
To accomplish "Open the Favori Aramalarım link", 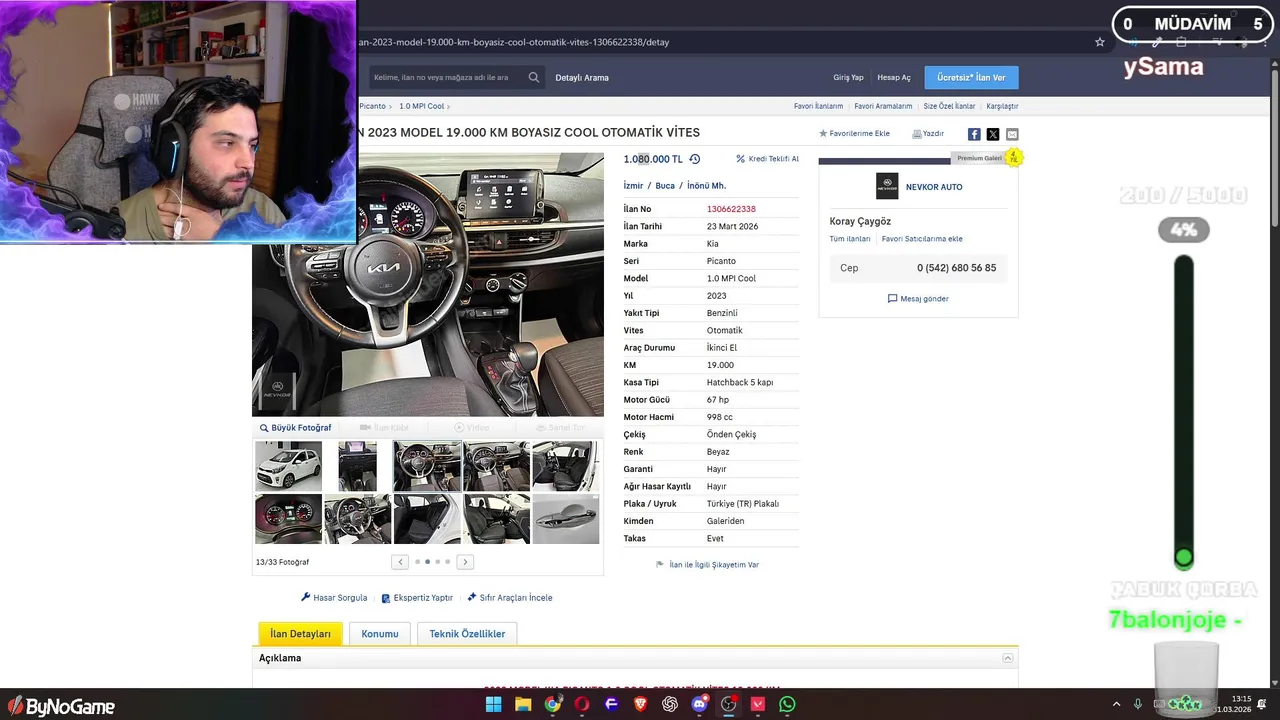I will pyautogui.click(x=883, y=106).
